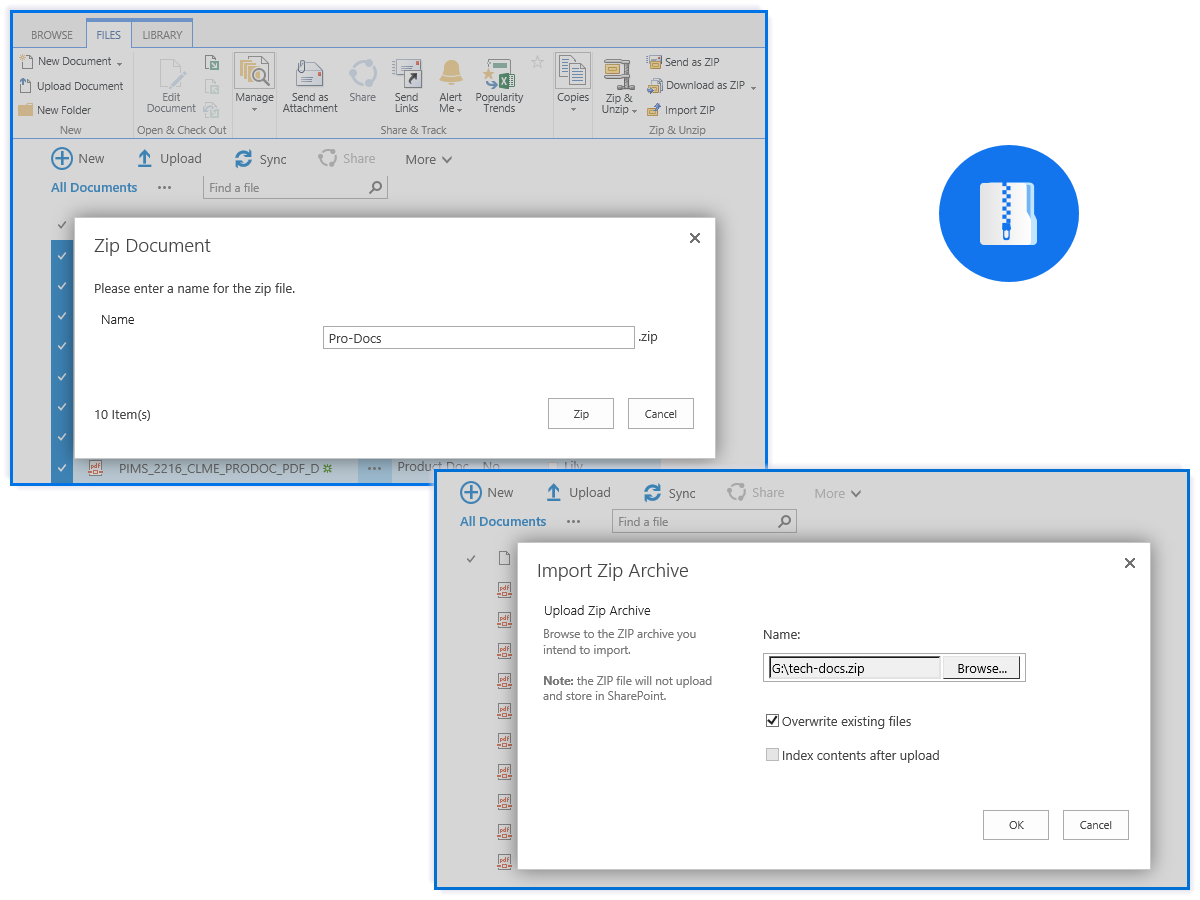The image size is (1200, 900).
Task: Open the view ellipsis beside All Documents in the Zip Document window
Action: click(x=164, y=187)
